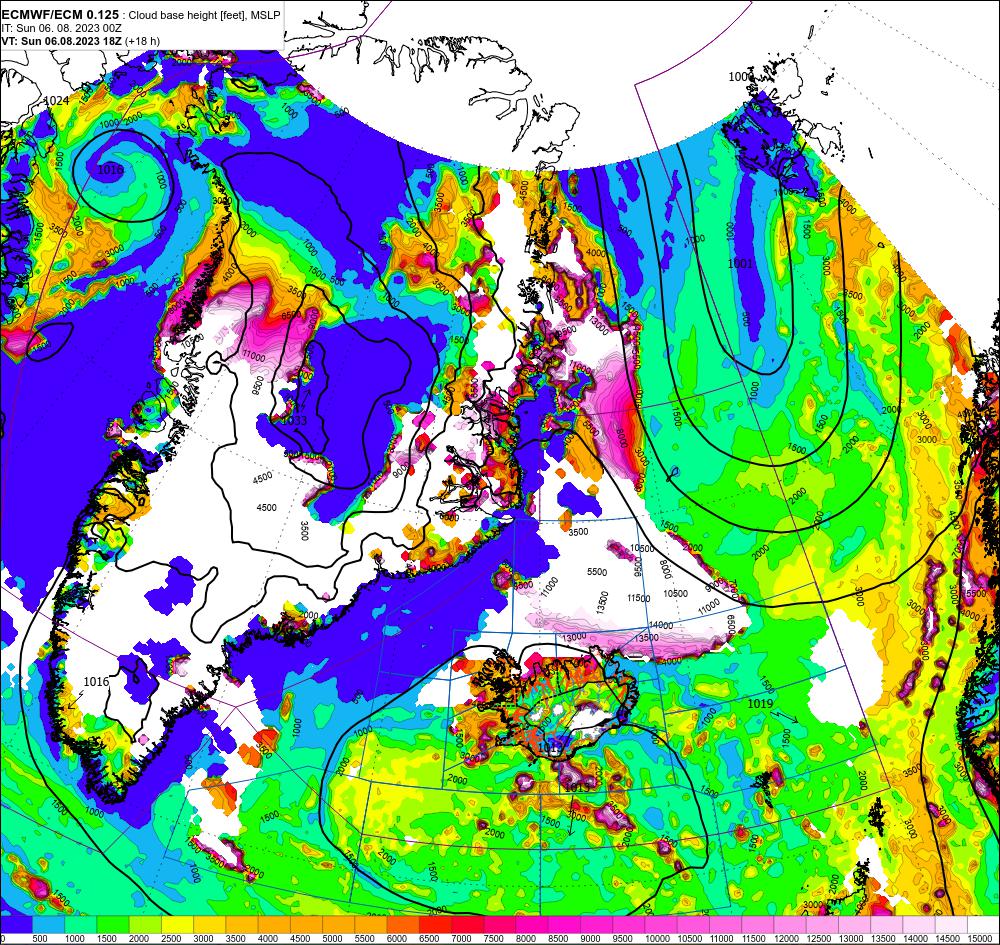Click the 7500 label in the color legend
1000x945 pixels.
click(494, 939)
